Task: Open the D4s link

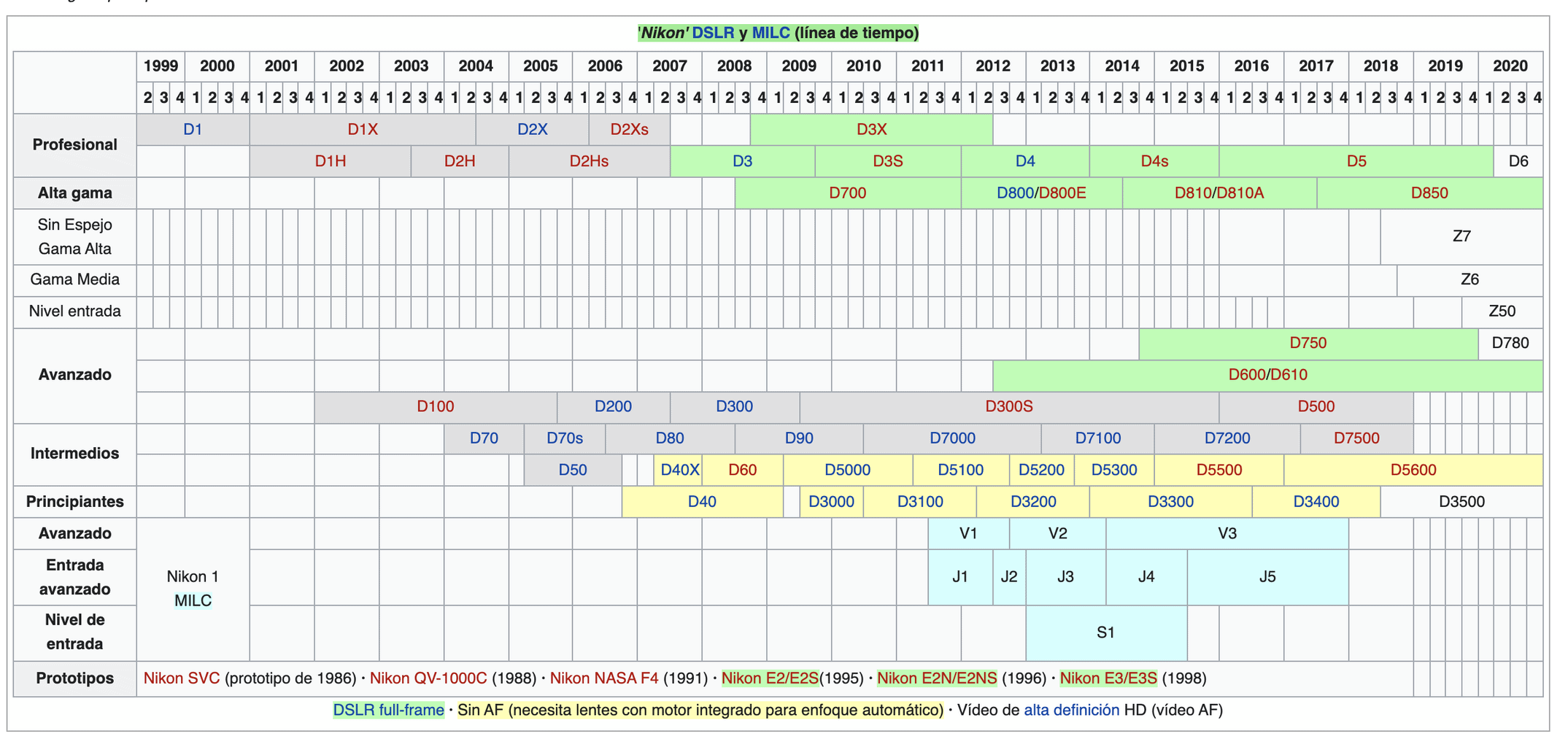Action: click(x=1154, y=161)
